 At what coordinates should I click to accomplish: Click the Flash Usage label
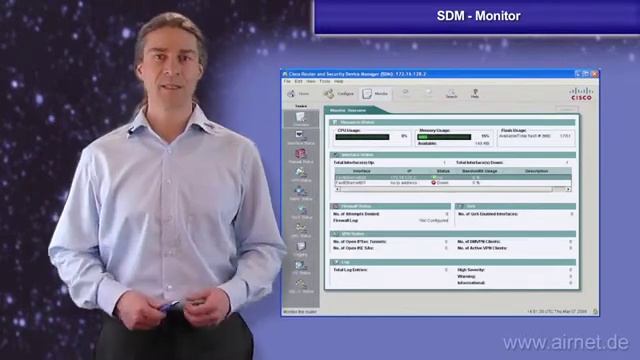(x=513, y=131)
